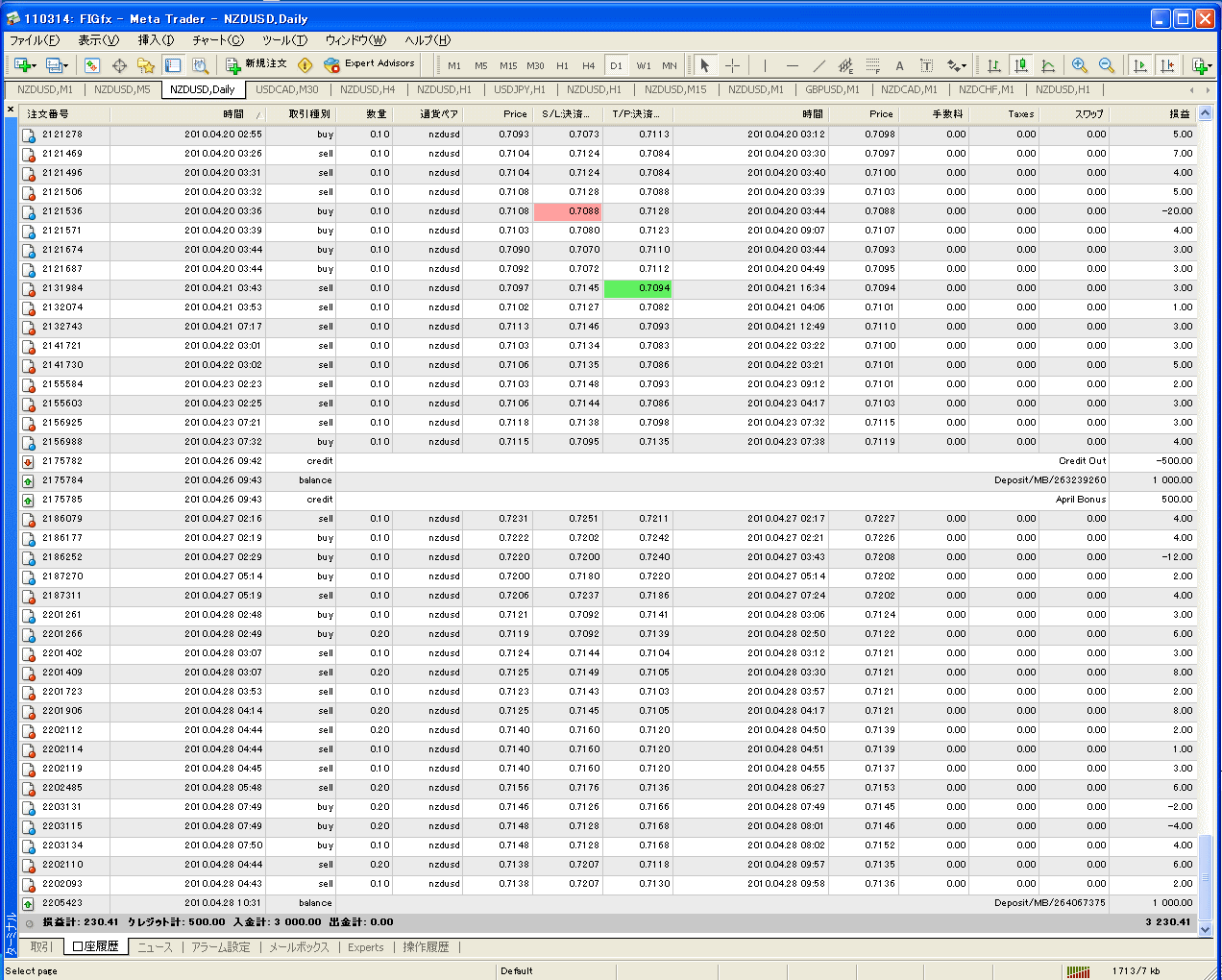Switch to the Experts terminal tab

point(366,947)
